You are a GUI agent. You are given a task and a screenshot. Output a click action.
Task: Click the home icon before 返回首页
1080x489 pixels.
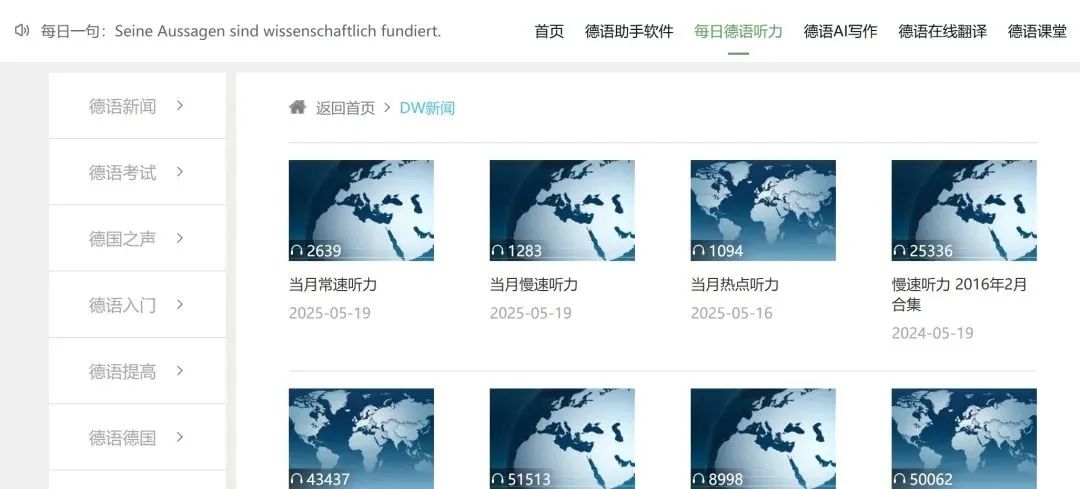298,107
